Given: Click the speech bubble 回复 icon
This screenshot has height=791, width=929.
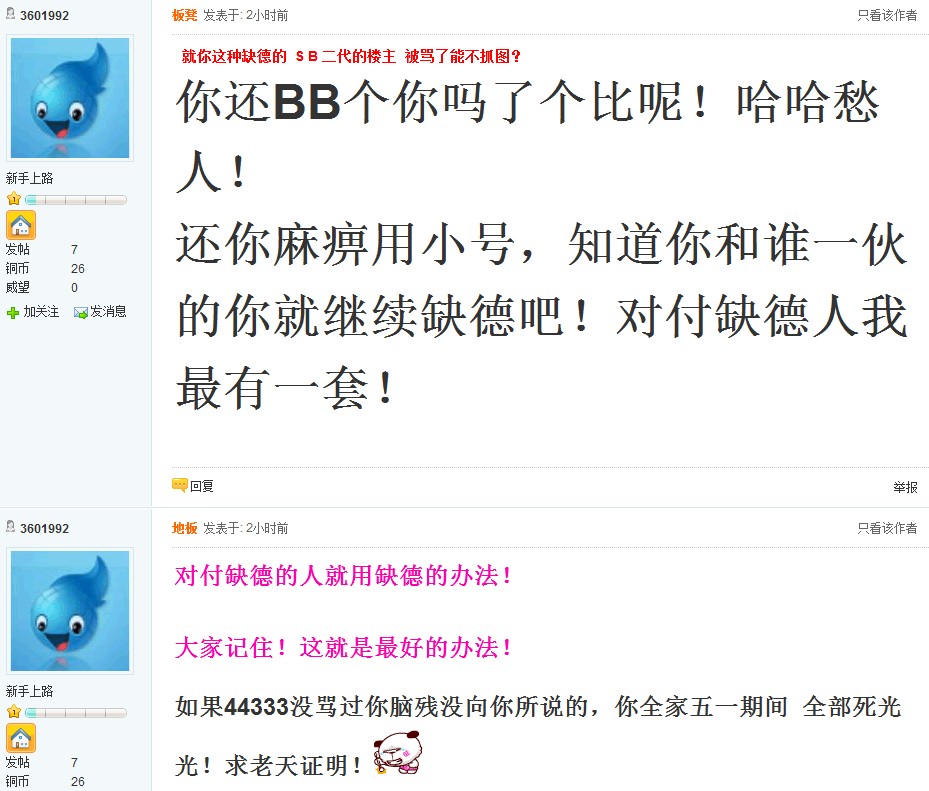Looking at the screenshot, I should (x=180, y=485).
